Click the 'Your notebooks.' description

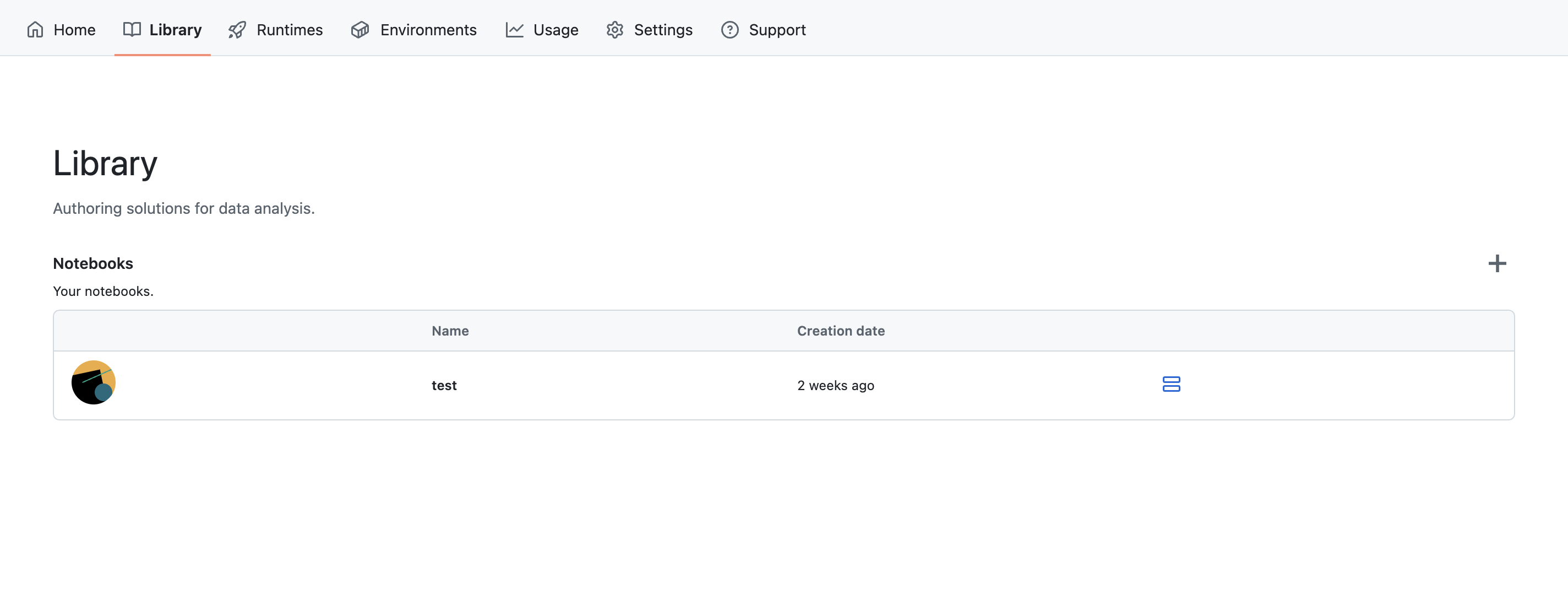[x=103, y=291]
